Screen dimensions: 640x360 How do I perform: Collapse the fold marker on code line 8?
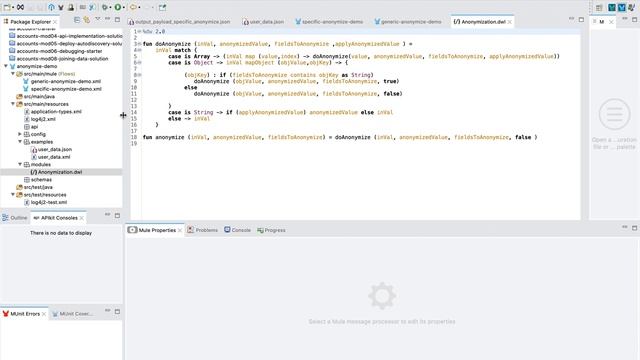coord(140,75)
